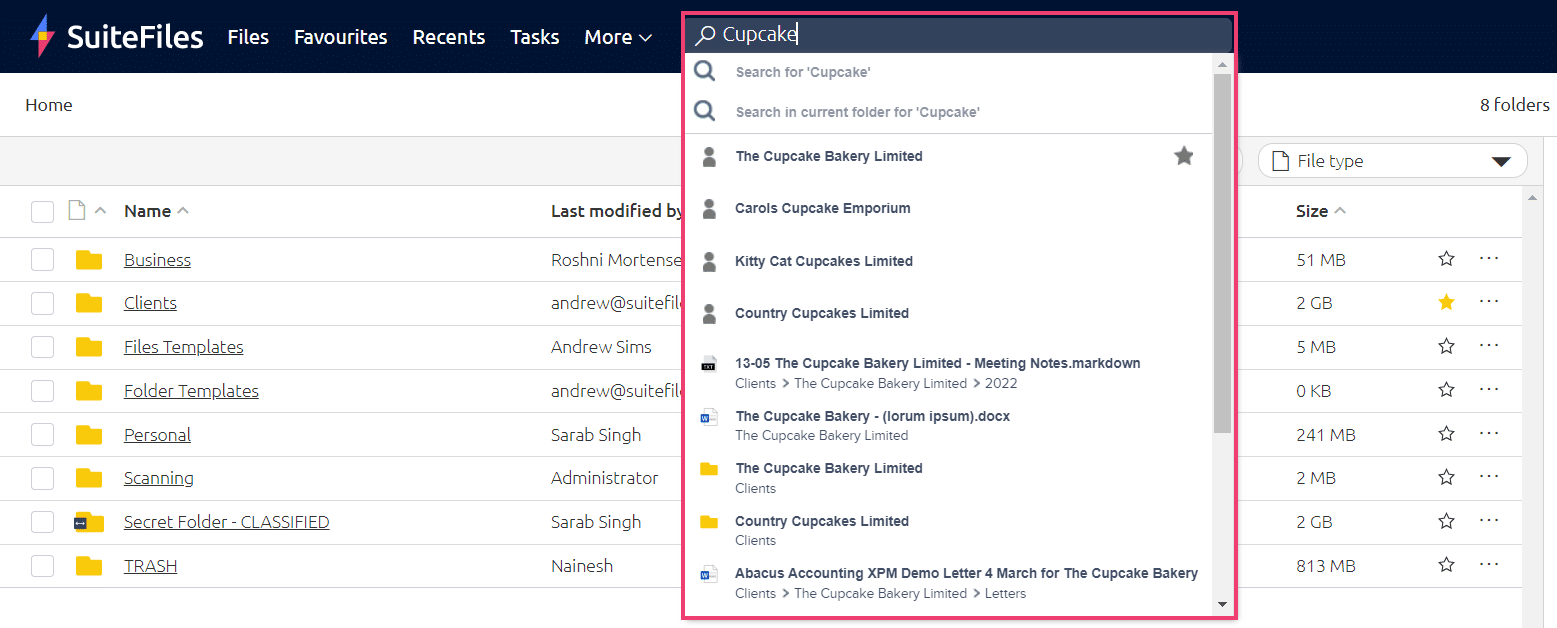Expand the More navigation menu
1557x628 pixels.
(617, 37)
